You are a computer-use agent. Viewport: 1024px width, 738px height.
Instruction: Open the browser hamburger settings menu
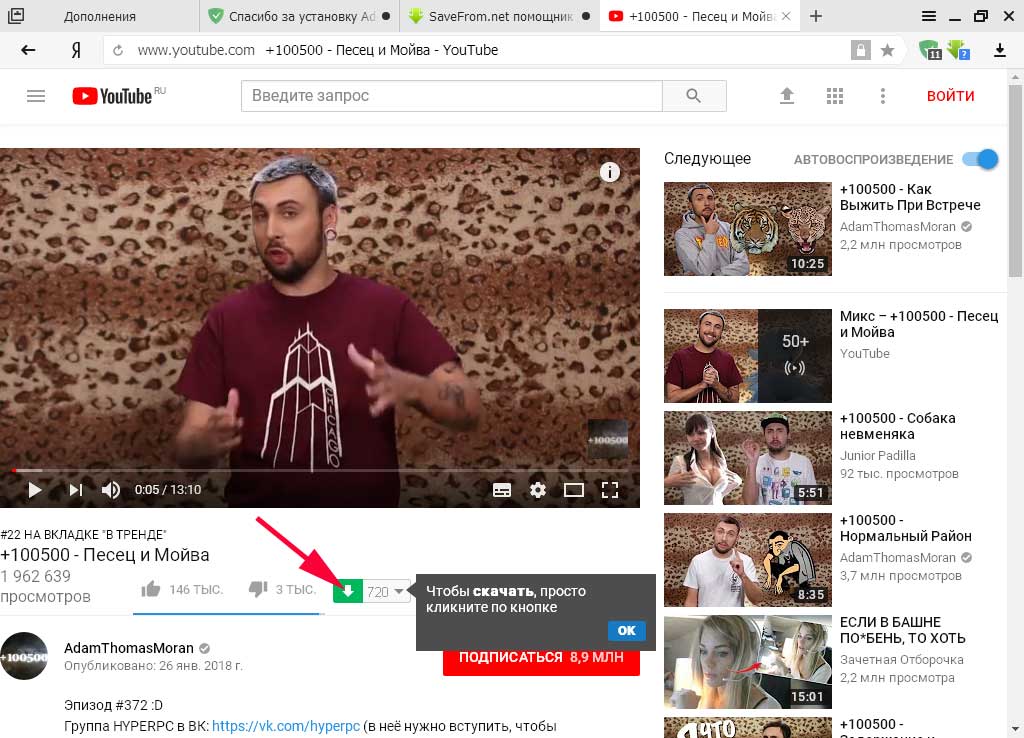pos(929,16)
